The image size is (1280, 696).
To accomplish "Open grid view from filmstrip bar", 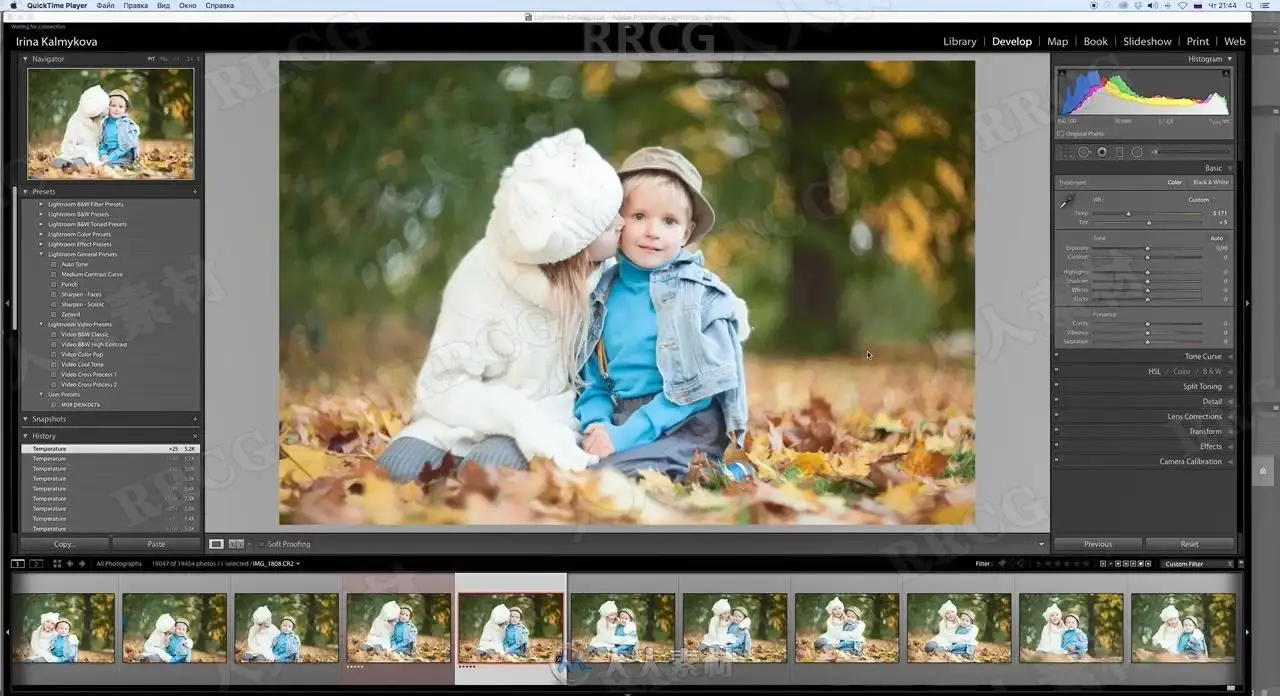I will (56, 564).
